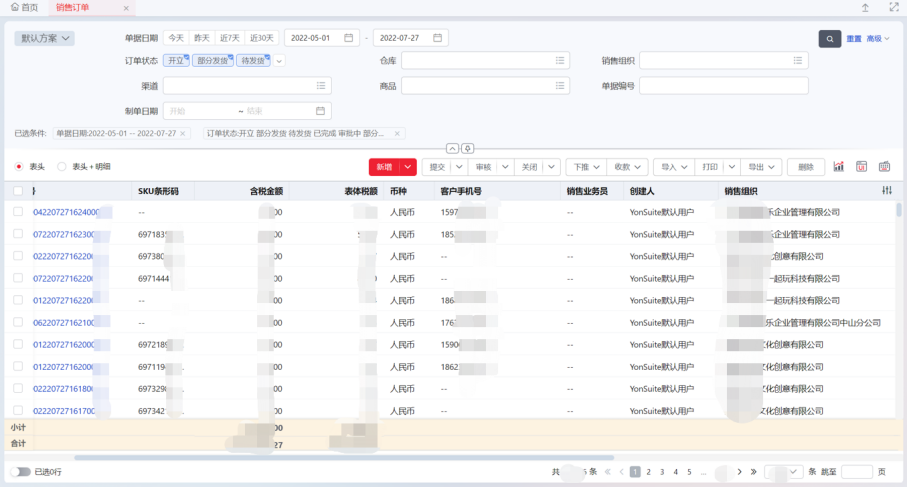Open order link 042207271624000

(x=66, y=212)
